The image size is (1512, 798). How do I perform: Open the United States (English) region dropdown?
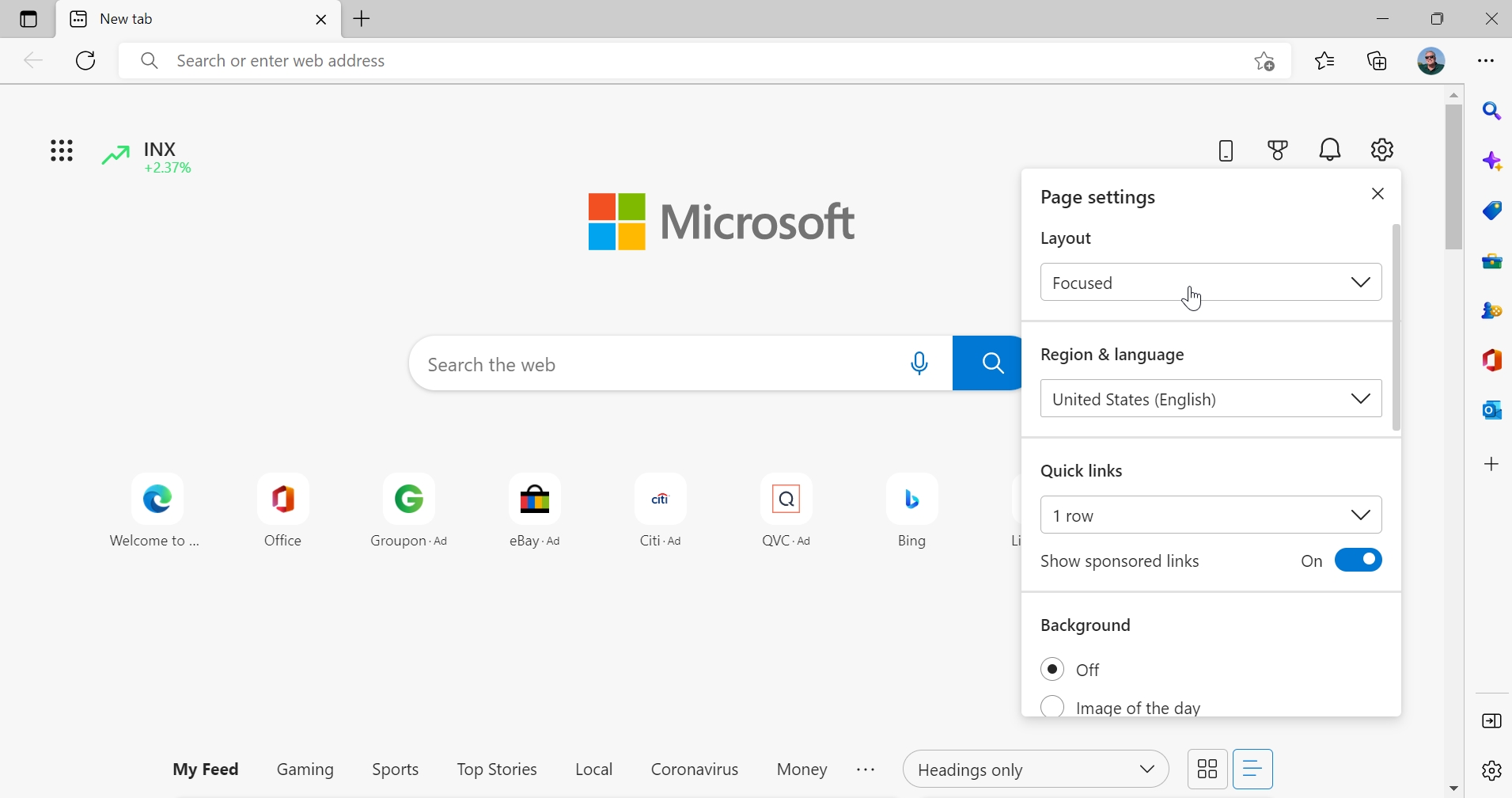click(x=1211, y=400)
